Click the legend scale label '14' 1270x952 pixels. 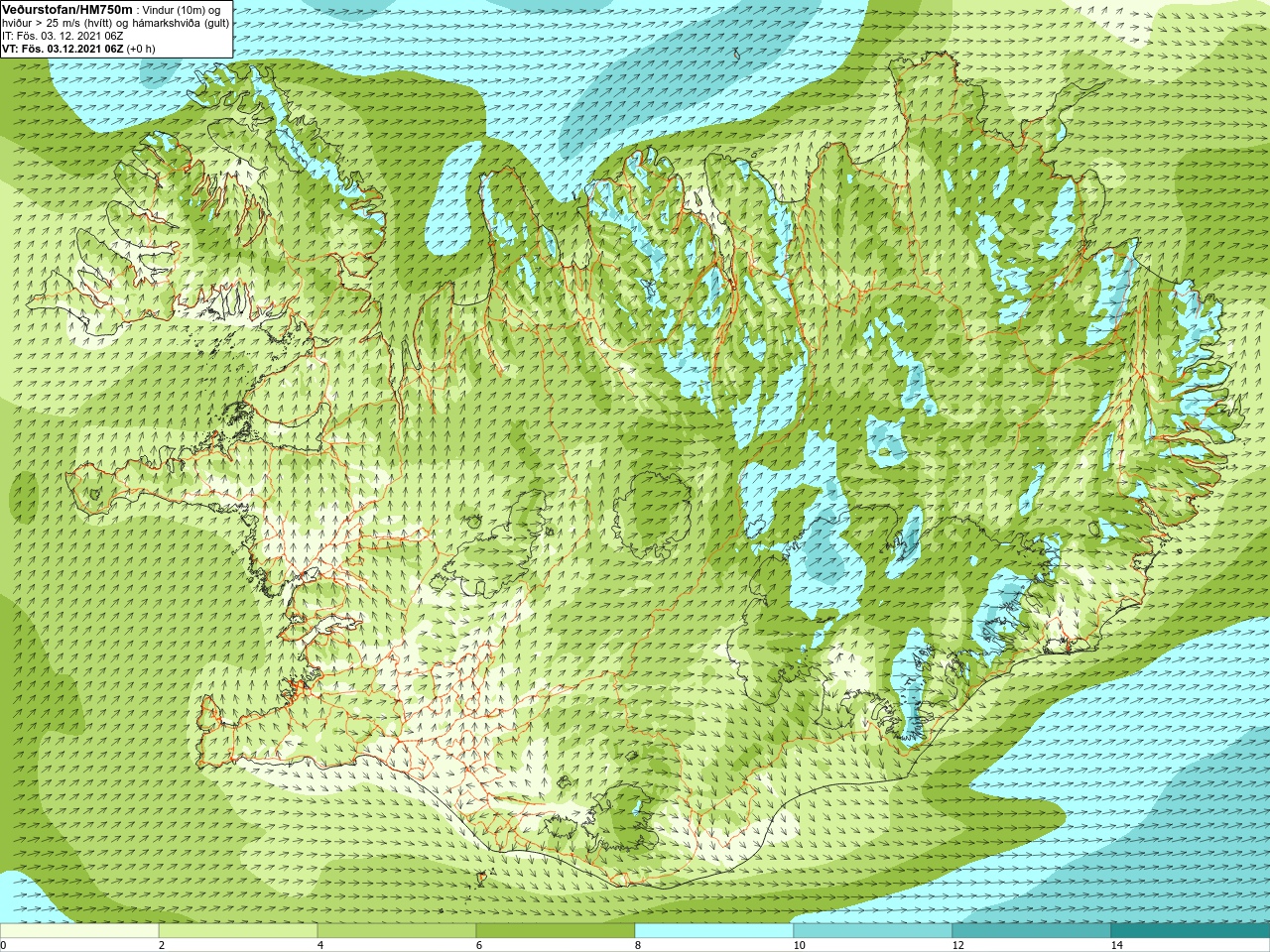[x=1116, y=945]
